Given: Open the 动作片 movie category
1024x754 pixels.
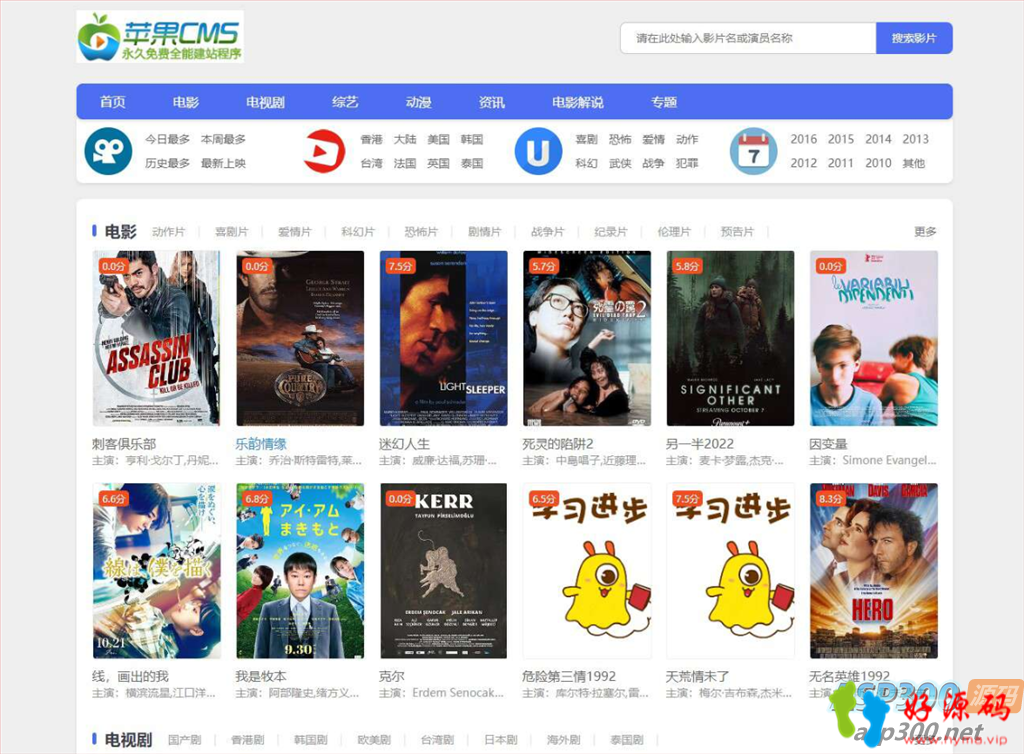Looking at the screenshot, I should pyautogui.click(x=168, y=232).
